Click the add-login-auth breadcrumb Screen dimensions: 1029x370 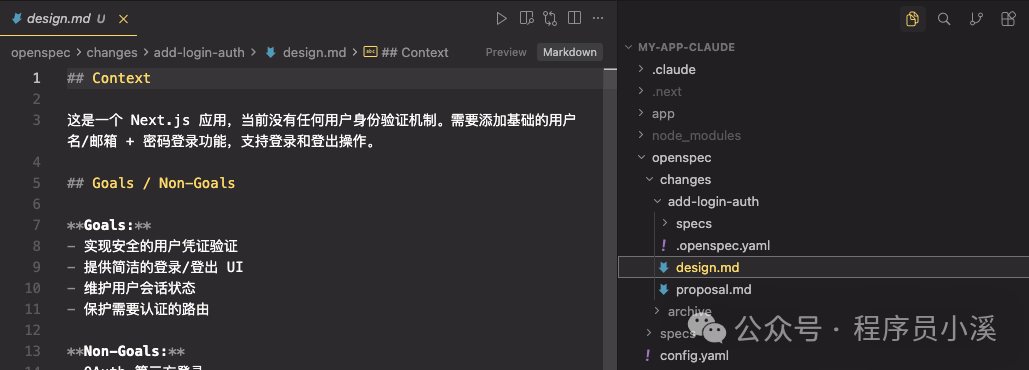pyautogui.click(x=199, y=52)
